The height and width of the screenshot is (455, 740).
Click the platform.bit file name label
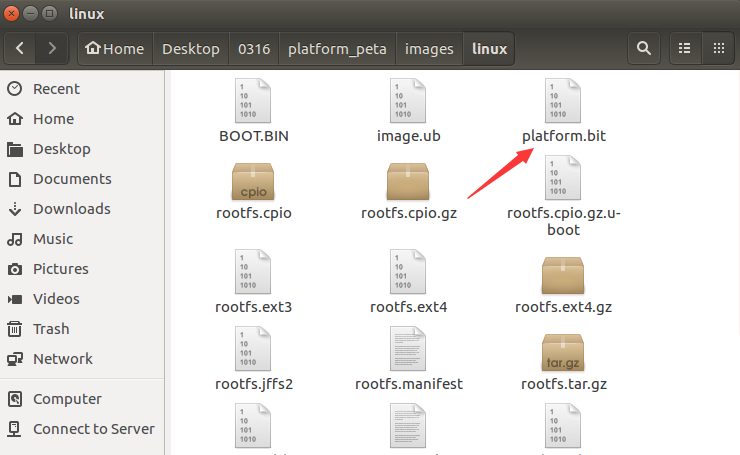tap(563, 136)
